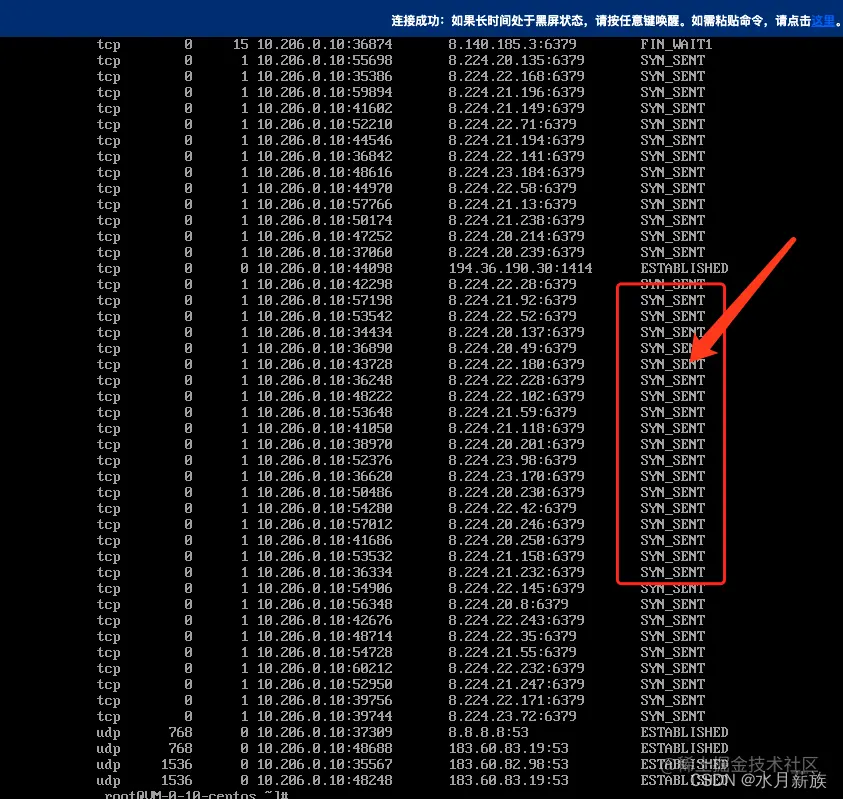Select local address 10.206.0.10:59894
This screenshot has width=843, height=799.
[325, 92]
